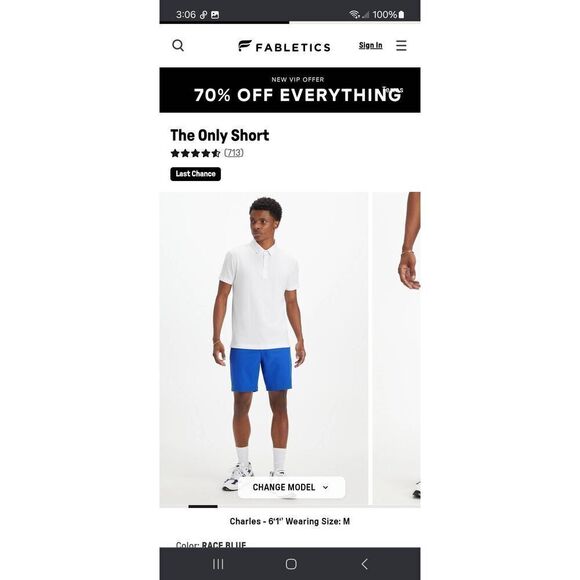Open the search magnifier icon

pyautogui.click(x=178, y=45)
